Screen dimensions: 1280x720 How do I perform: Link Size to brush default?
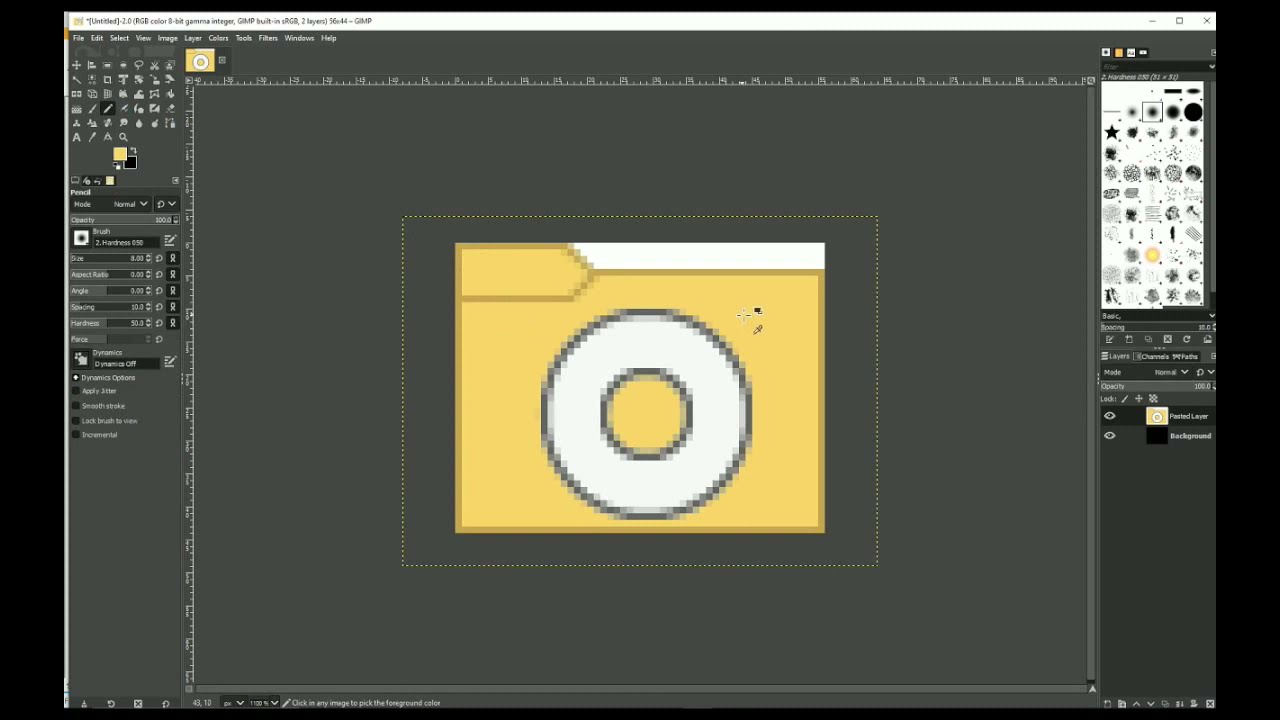(x=172, y=258)
